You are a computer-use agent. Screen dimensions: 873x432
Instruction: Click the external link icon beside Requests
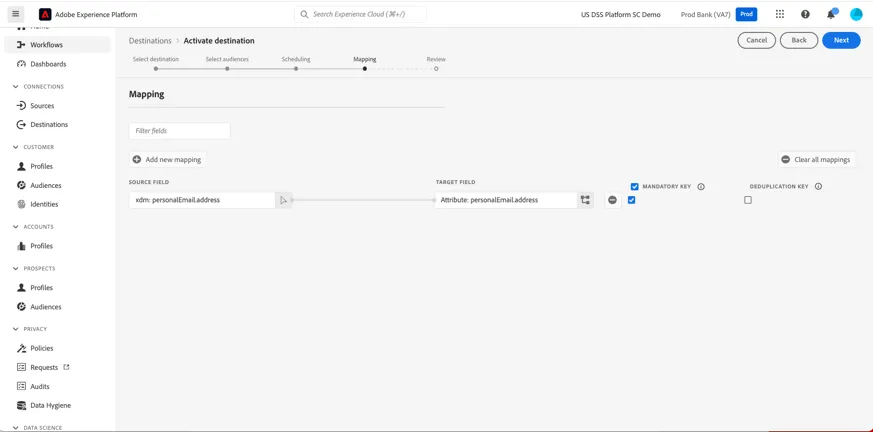pyautogui.click(x=66, y=367)
